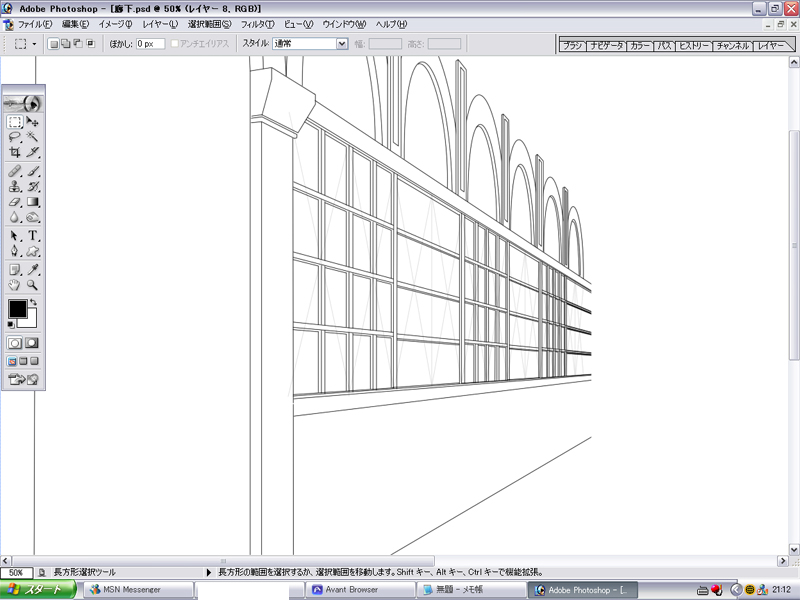Select the Dodge tool

(32, 217)
